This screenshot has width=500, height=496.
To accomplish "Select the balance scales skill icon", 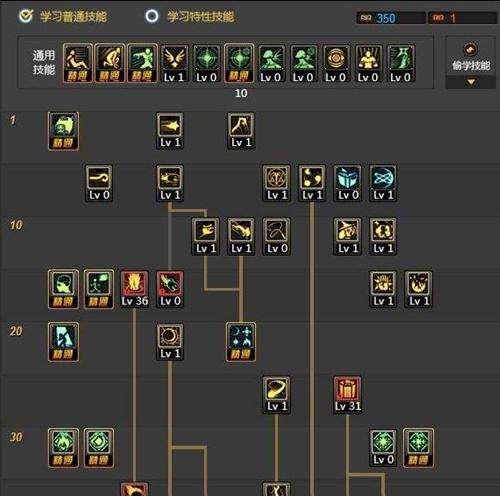I will (276, 183).
